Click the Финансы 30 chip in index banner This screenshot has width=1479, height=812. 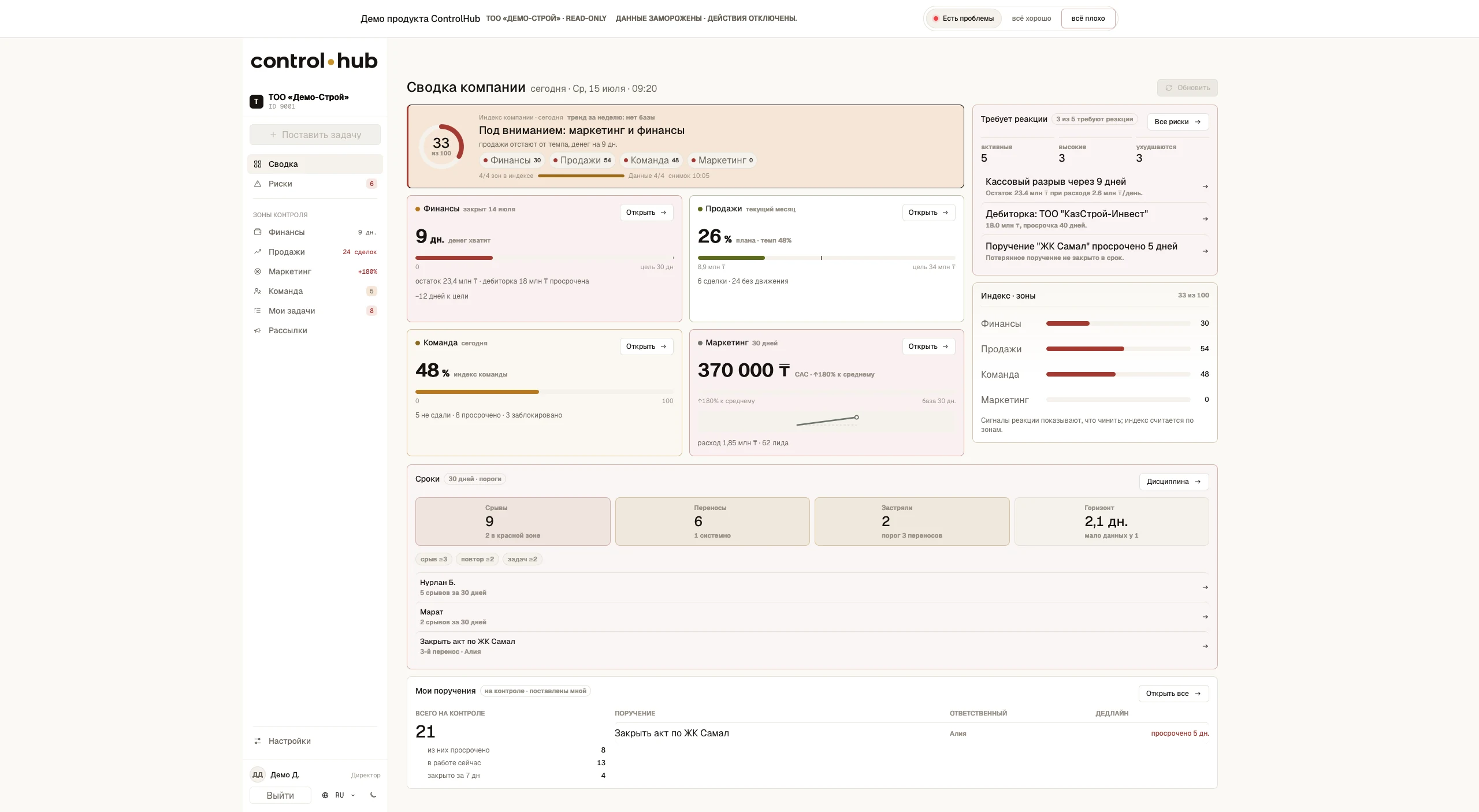(512, 161)
